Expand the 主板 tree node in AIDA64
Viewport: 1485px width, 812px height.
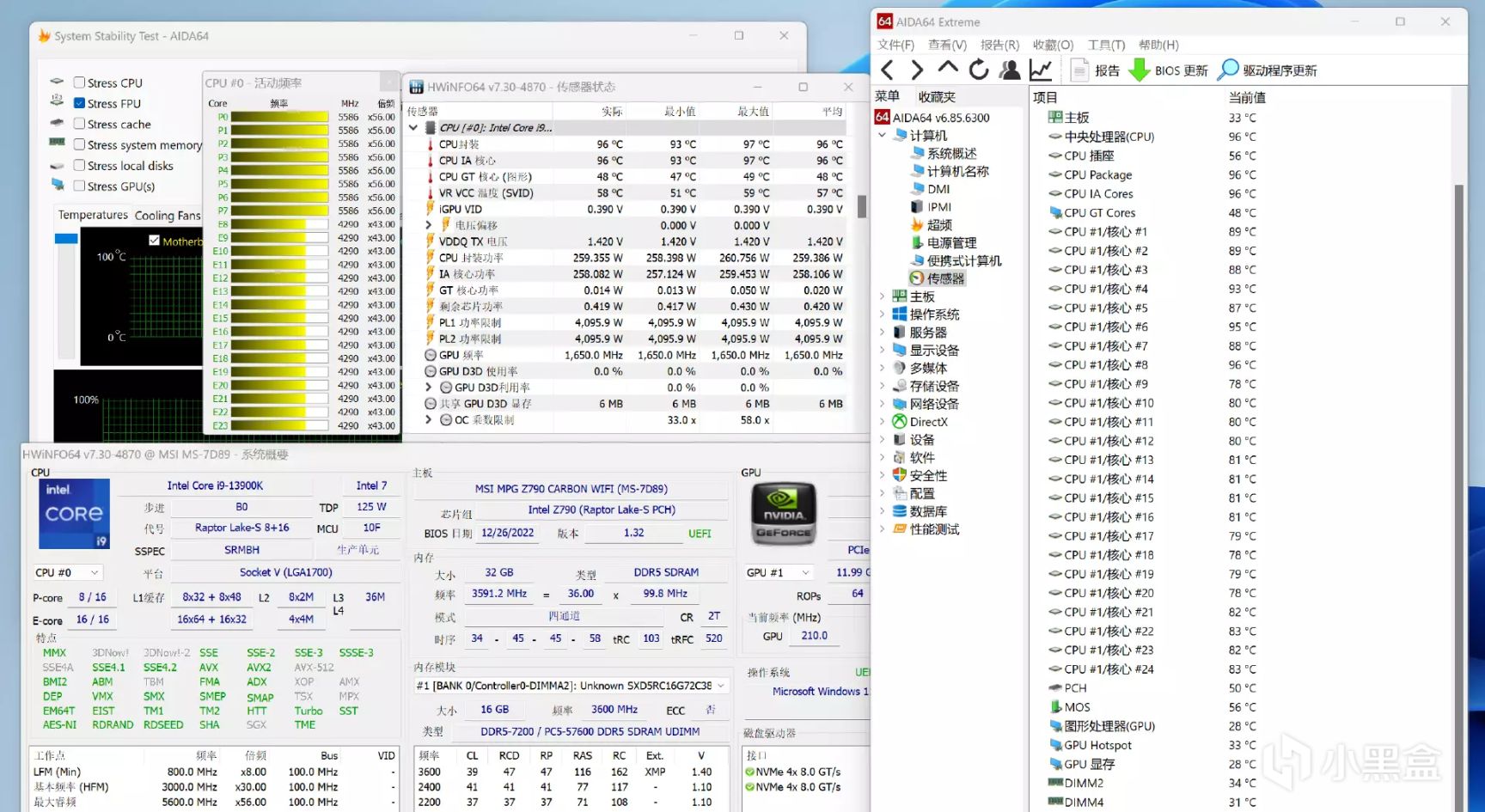point(882,296)
